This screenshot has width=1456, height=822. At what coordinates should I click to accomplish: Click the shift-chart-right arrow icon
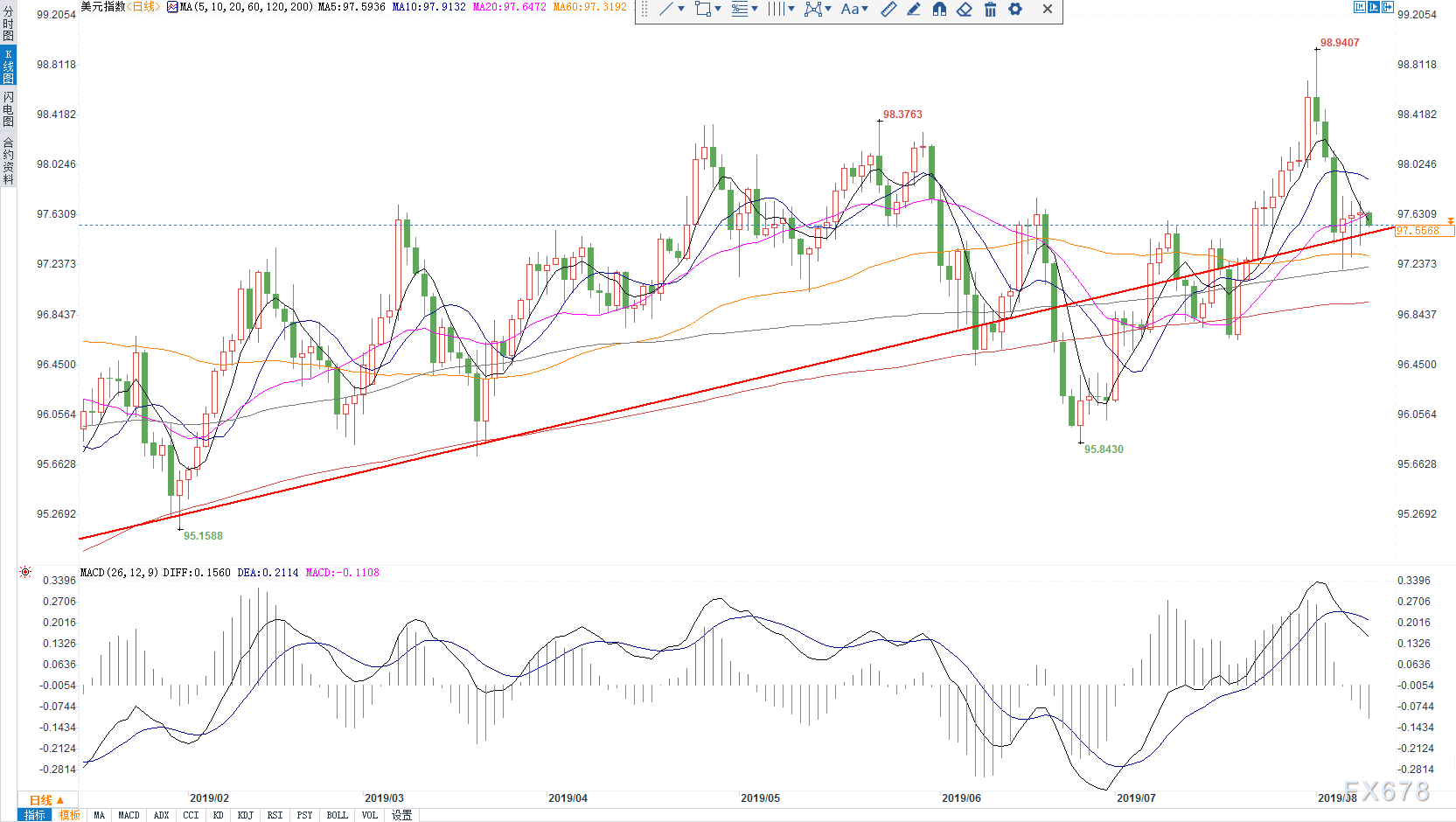pyautogui.click(x=1387, y=7)
